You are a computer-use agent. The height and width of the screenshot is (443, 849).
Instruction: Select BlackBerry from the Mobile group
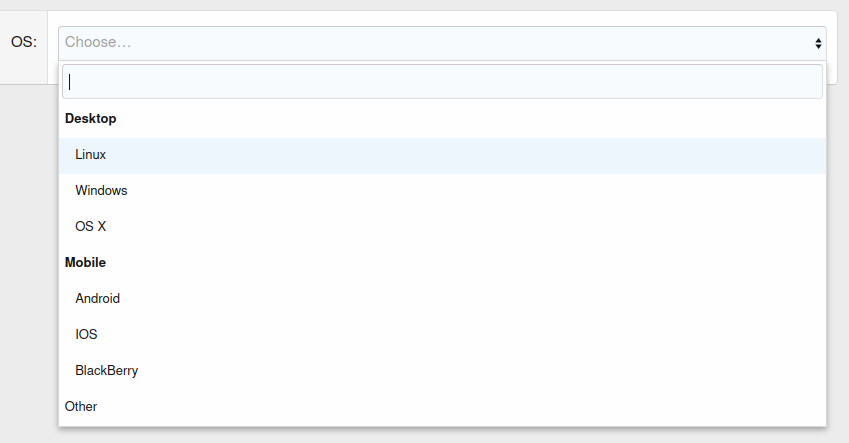point(106,371)
